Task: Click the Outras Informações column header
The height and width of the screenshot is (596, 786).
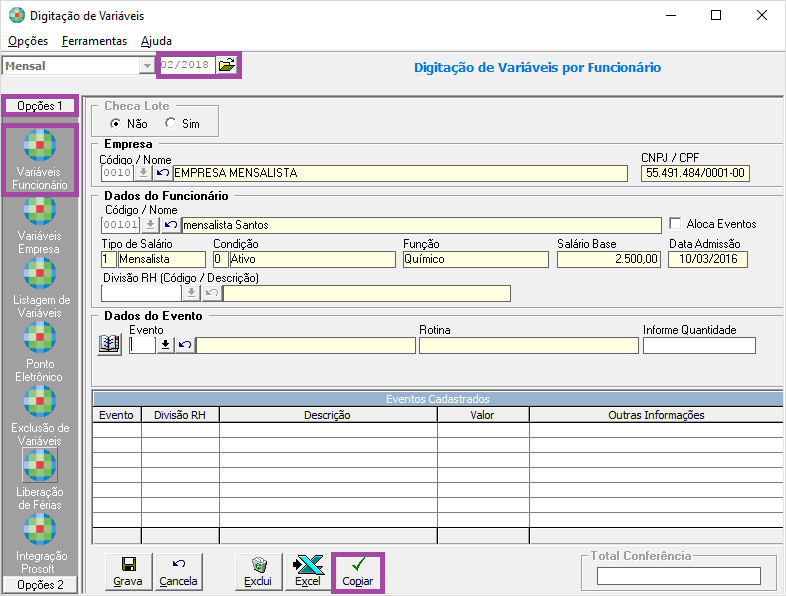Action: click(x=656, y=415)
